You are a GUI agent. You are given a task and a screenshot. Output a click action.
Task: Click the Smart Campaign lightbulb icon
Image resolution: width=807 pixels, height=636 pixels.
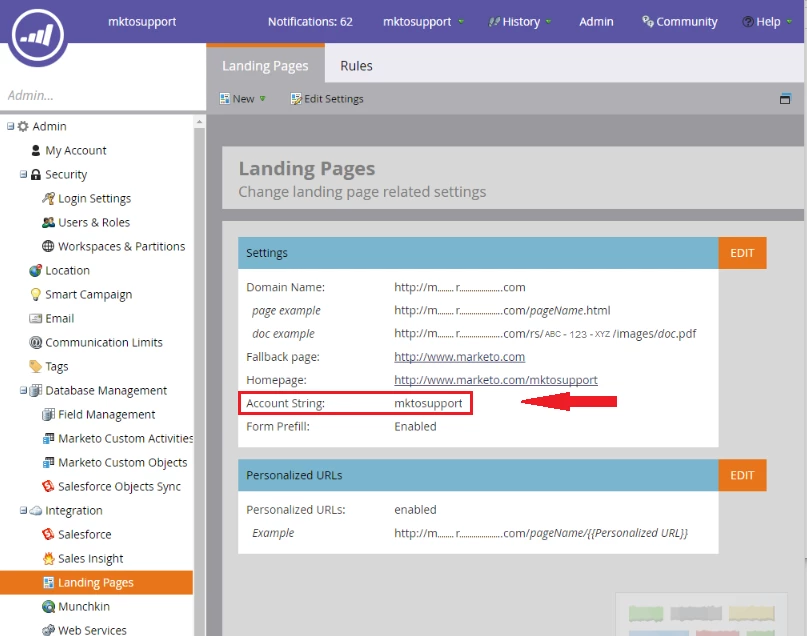[36, 294]
